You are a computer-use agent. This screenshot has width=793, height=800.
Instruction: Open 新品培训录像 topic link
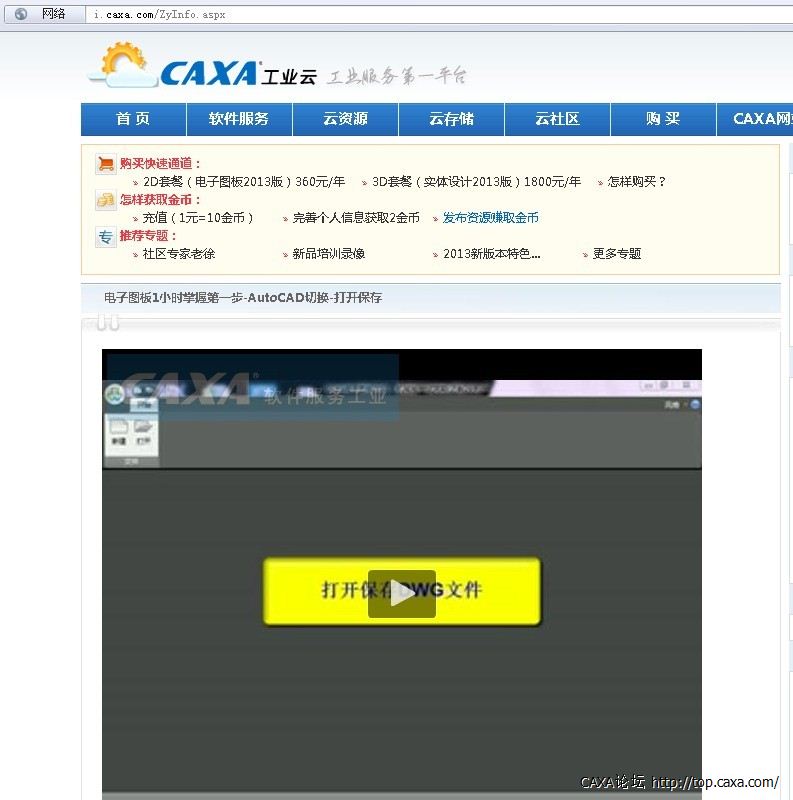pyautogui.click(x=329, y=254)
